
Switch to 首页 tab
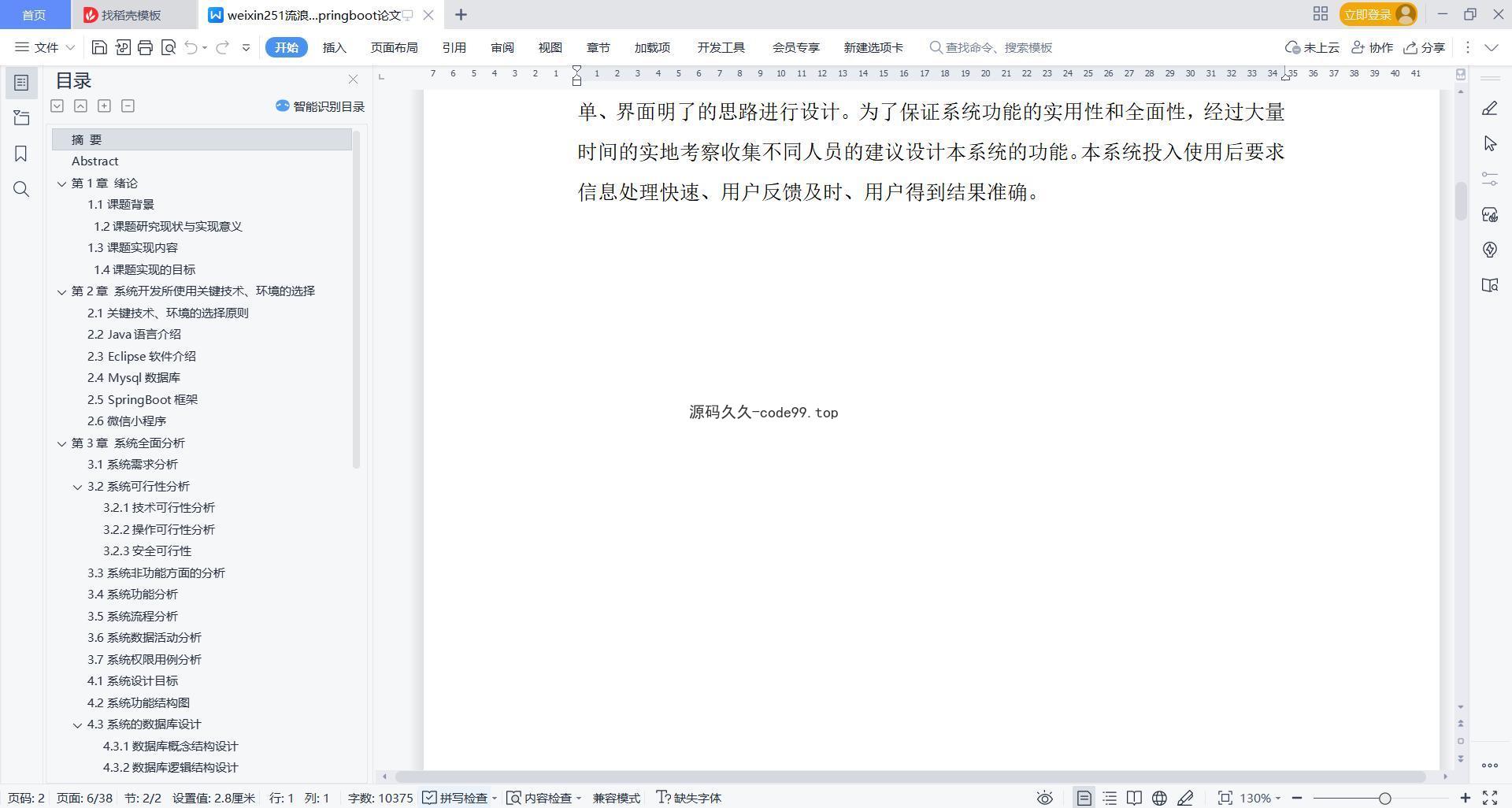tap(34, 14)
